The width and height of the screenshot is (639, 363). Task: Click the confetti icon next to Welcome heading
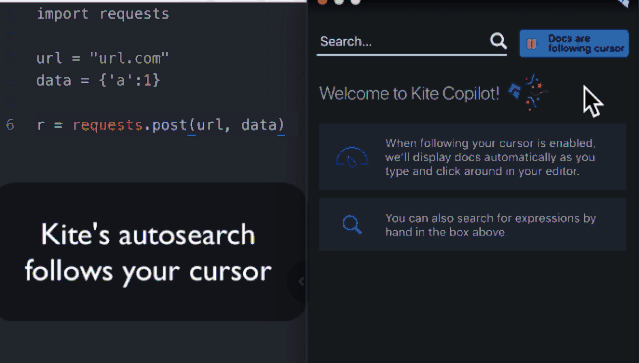(x=529, y=92)
